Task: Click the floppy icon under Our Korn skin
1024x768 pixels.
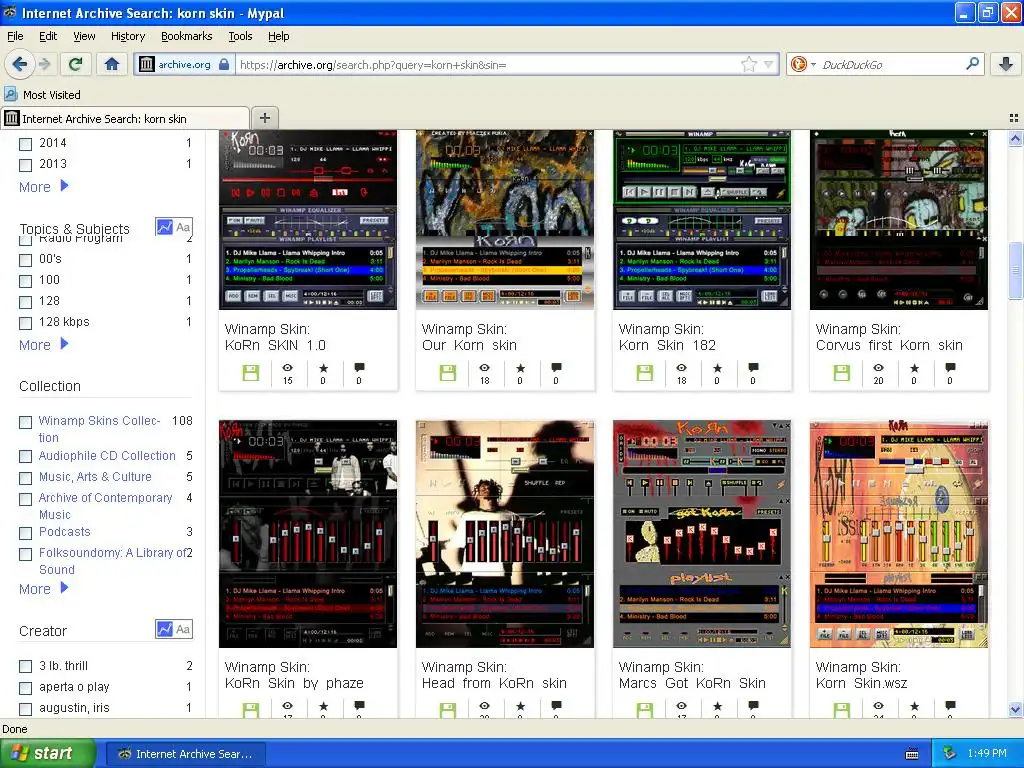Action: [448, 373]
